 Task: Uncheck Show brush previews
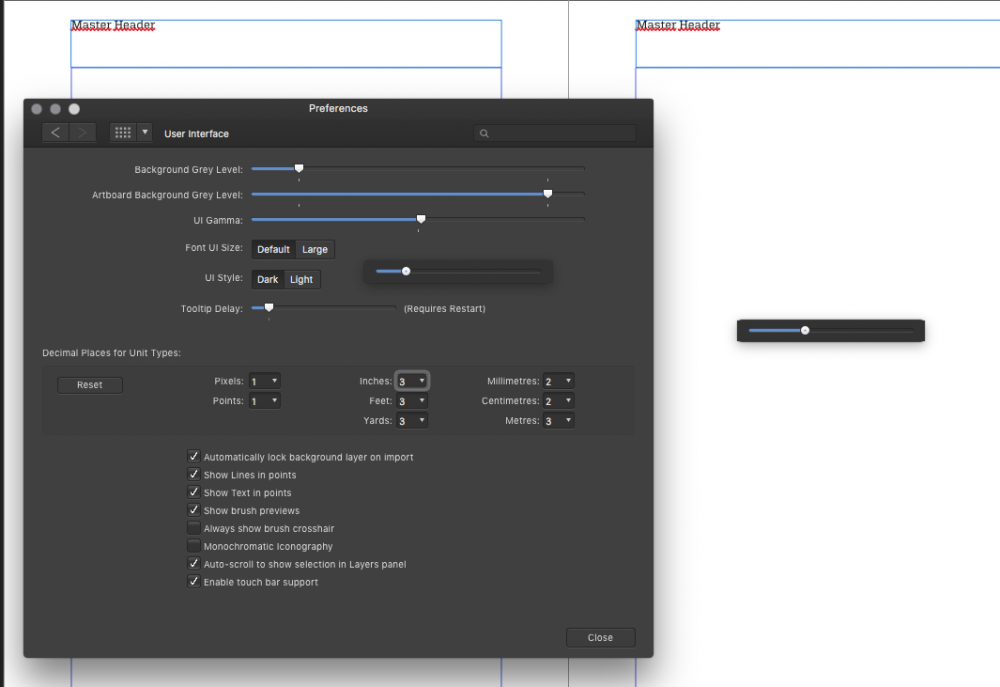[194, 510]
